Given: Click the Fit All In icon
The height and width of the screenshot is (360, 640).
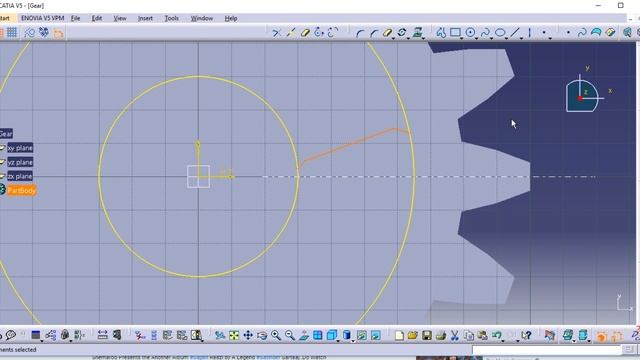Looking at the screenshot, I should [234, 336].
